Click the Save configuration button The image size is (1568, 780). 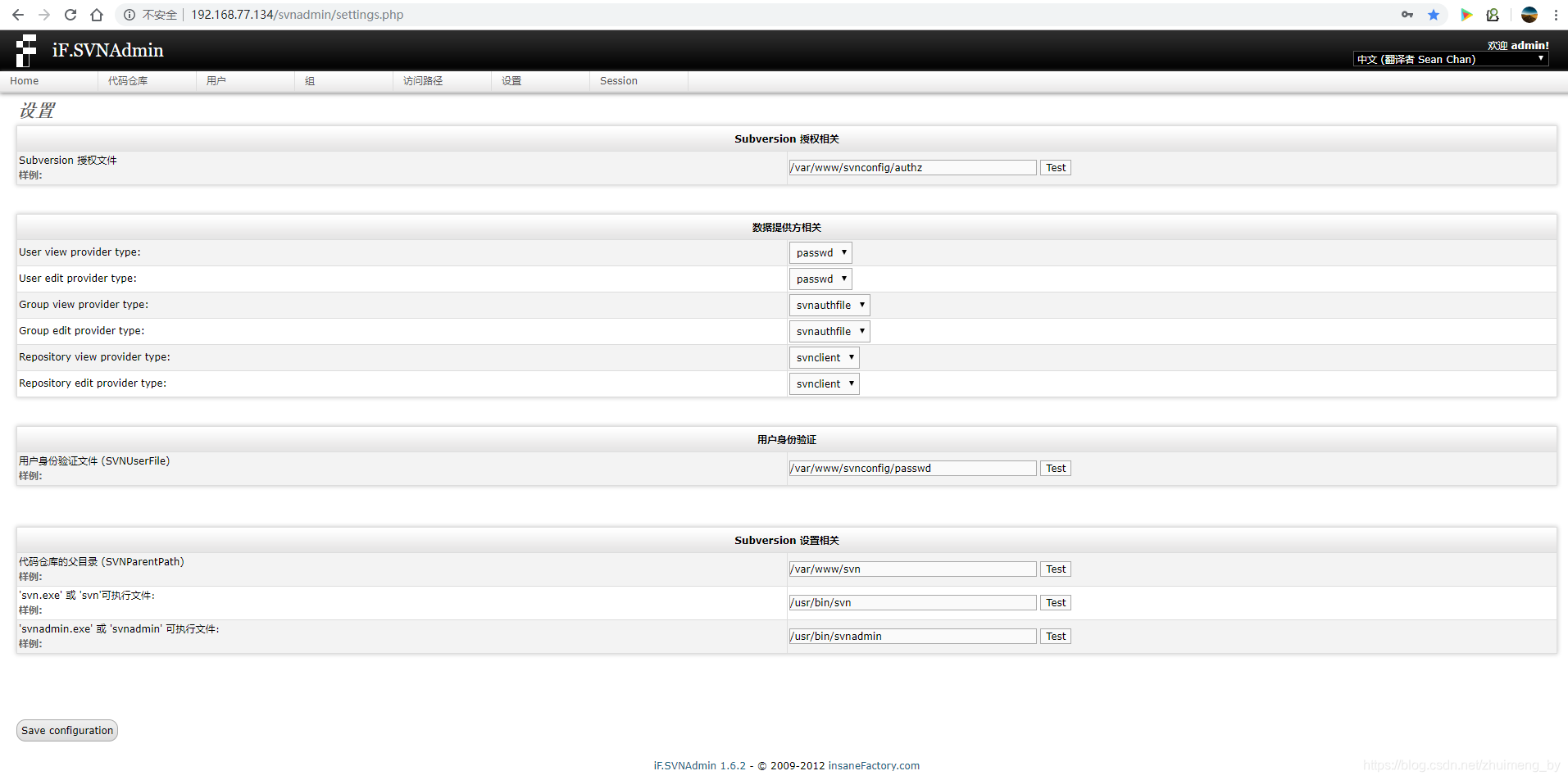point(66,730)
